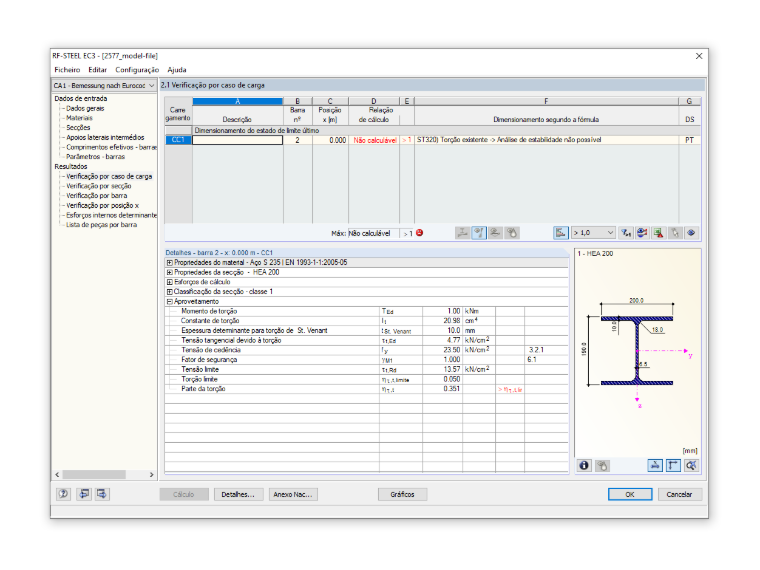Image resolution: width=760 pixels, height=570 pixels.
Task: Select the CC1 row header cell
Action: coord(178,140)
